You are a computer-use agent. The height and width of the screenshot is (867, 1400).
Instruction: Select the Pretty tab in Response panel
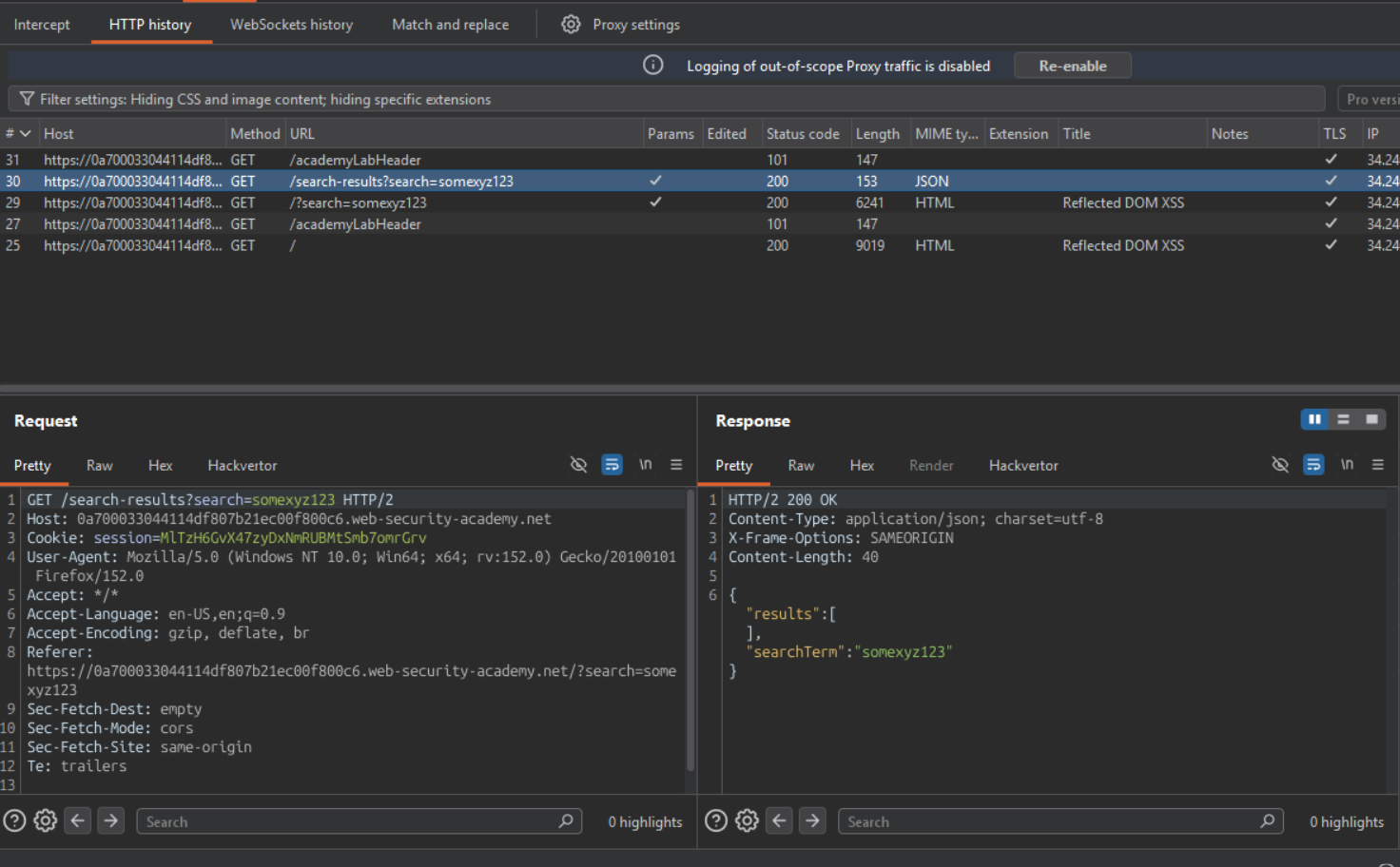733,465
